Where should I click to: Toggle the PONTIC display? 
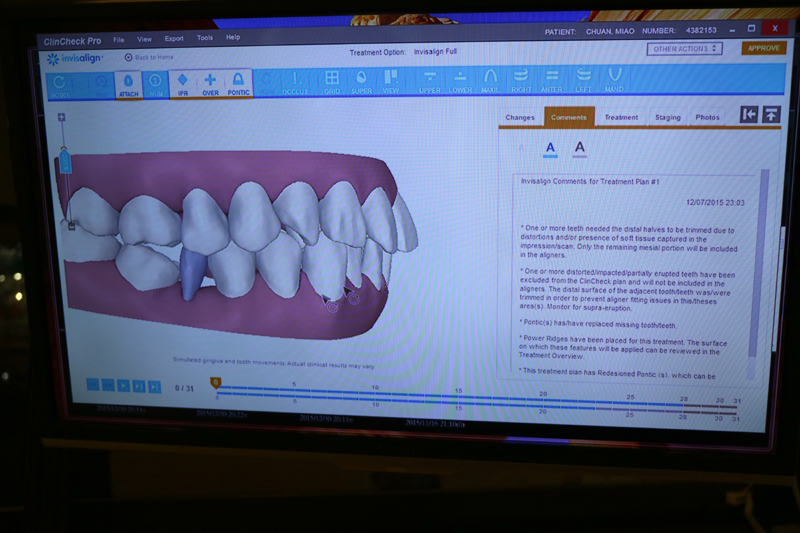pyautogui.click(x=238, y=84)
